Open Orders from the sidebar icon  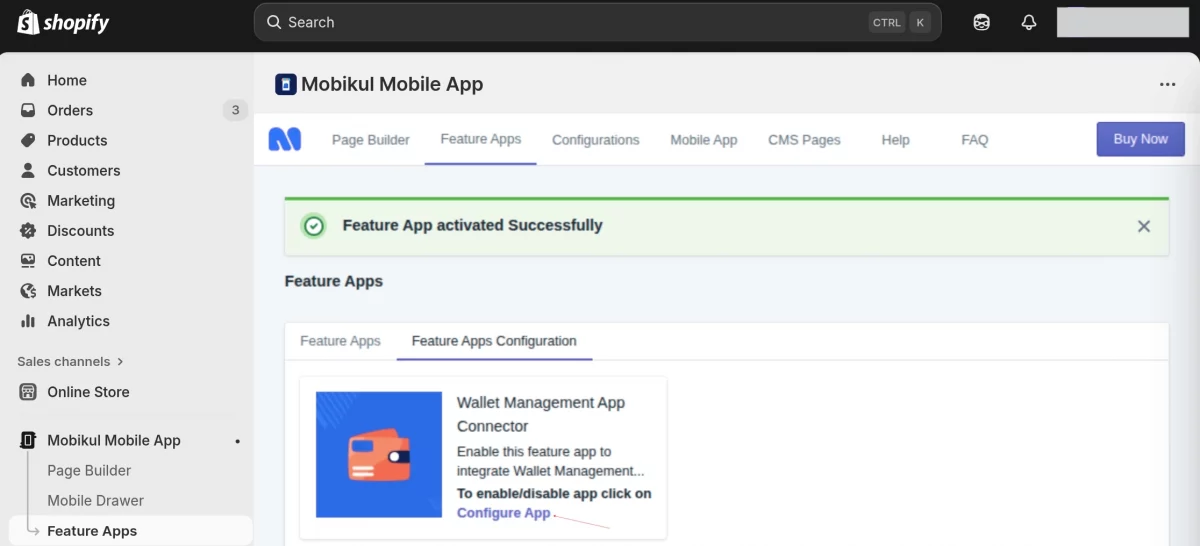pos(28,110)
